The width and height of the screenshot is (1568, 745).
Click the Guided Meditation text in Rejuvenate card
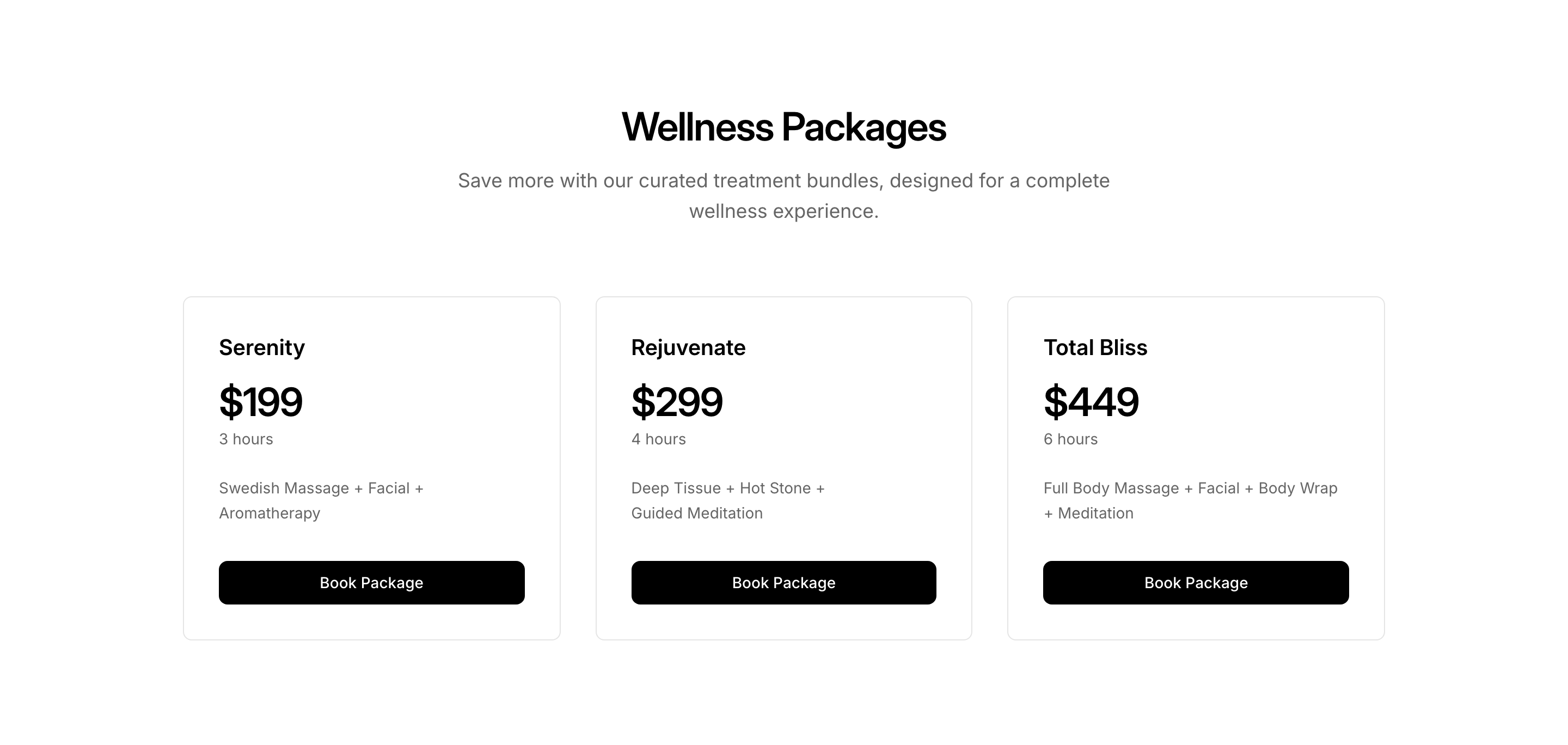[696, 513]
